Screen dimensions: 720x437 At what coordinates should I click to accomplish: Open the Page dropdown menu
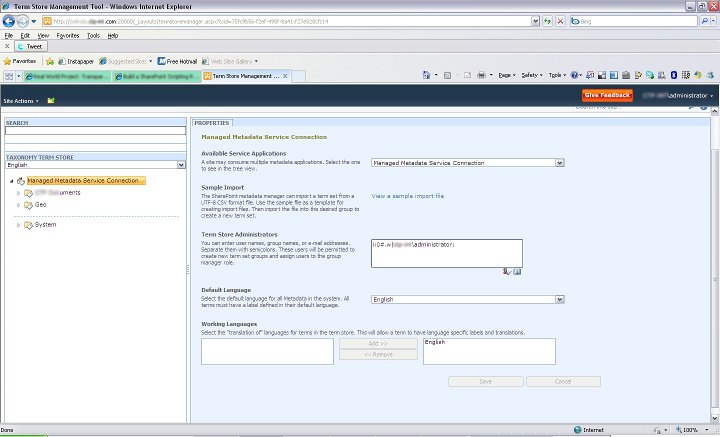click(507, 75)
